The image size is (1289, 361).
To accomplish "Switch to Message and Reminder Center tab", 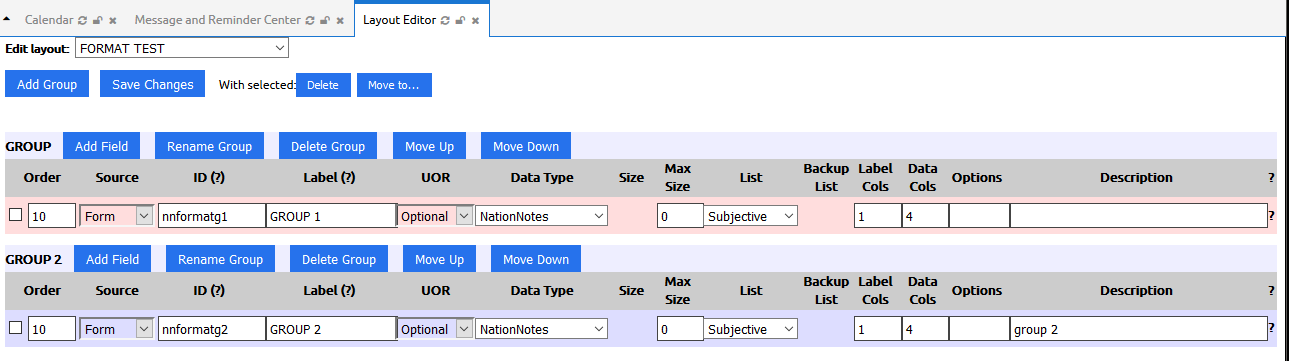I will pos(217,20).
